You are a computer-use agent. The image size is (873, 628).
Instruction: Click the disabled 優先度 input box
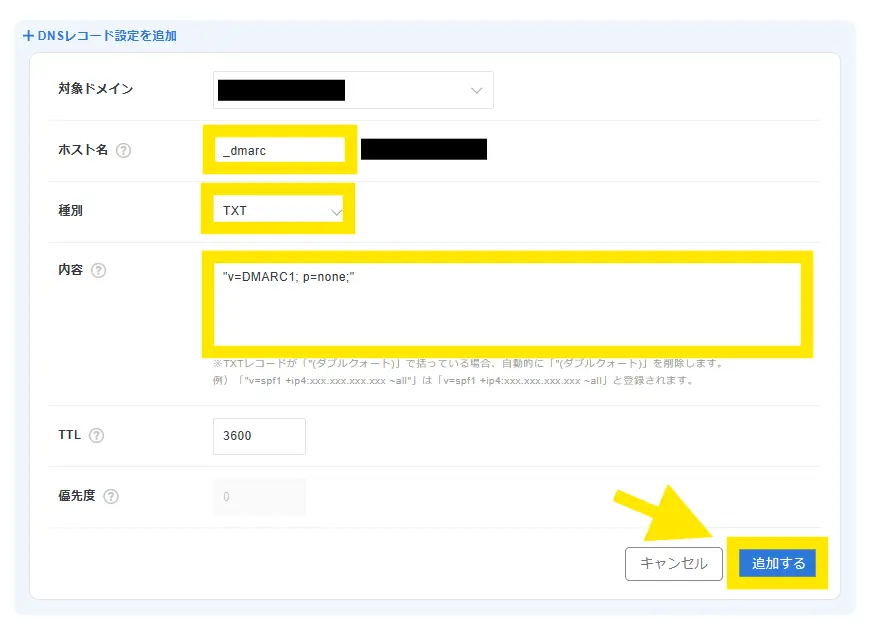(259, 497)
